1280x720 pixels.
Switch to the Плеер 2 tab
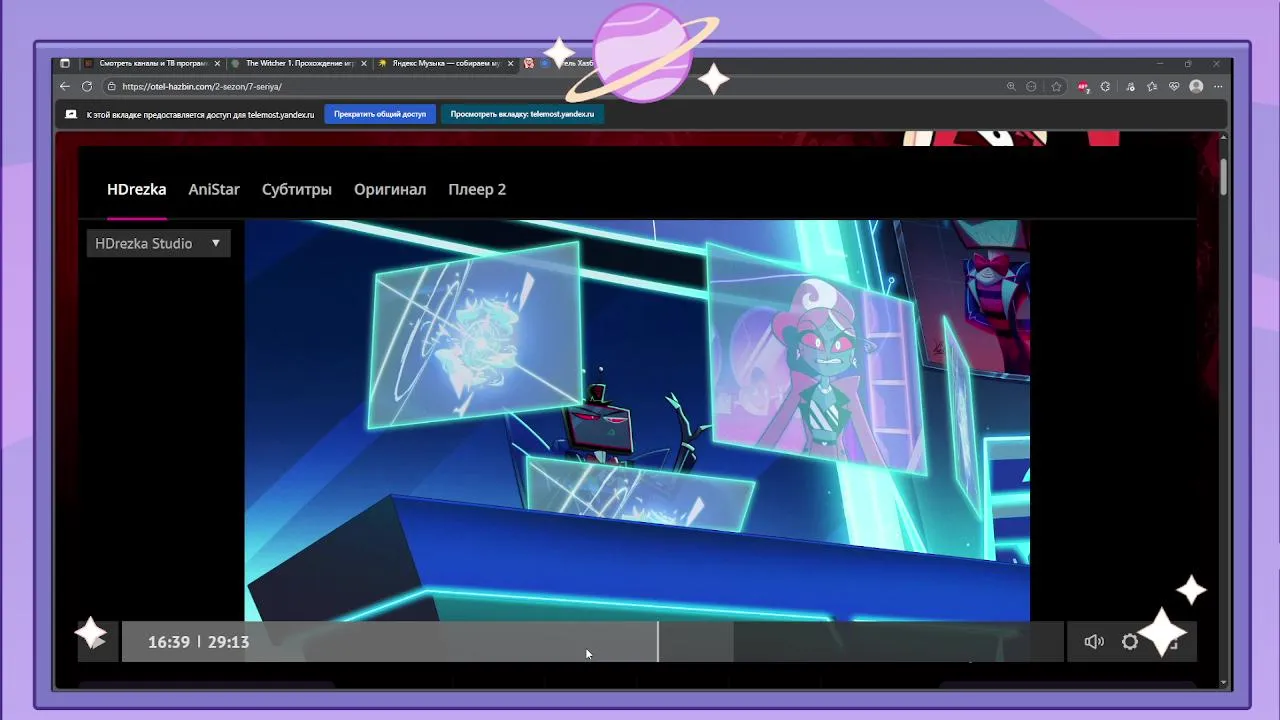tap(477, 189)
